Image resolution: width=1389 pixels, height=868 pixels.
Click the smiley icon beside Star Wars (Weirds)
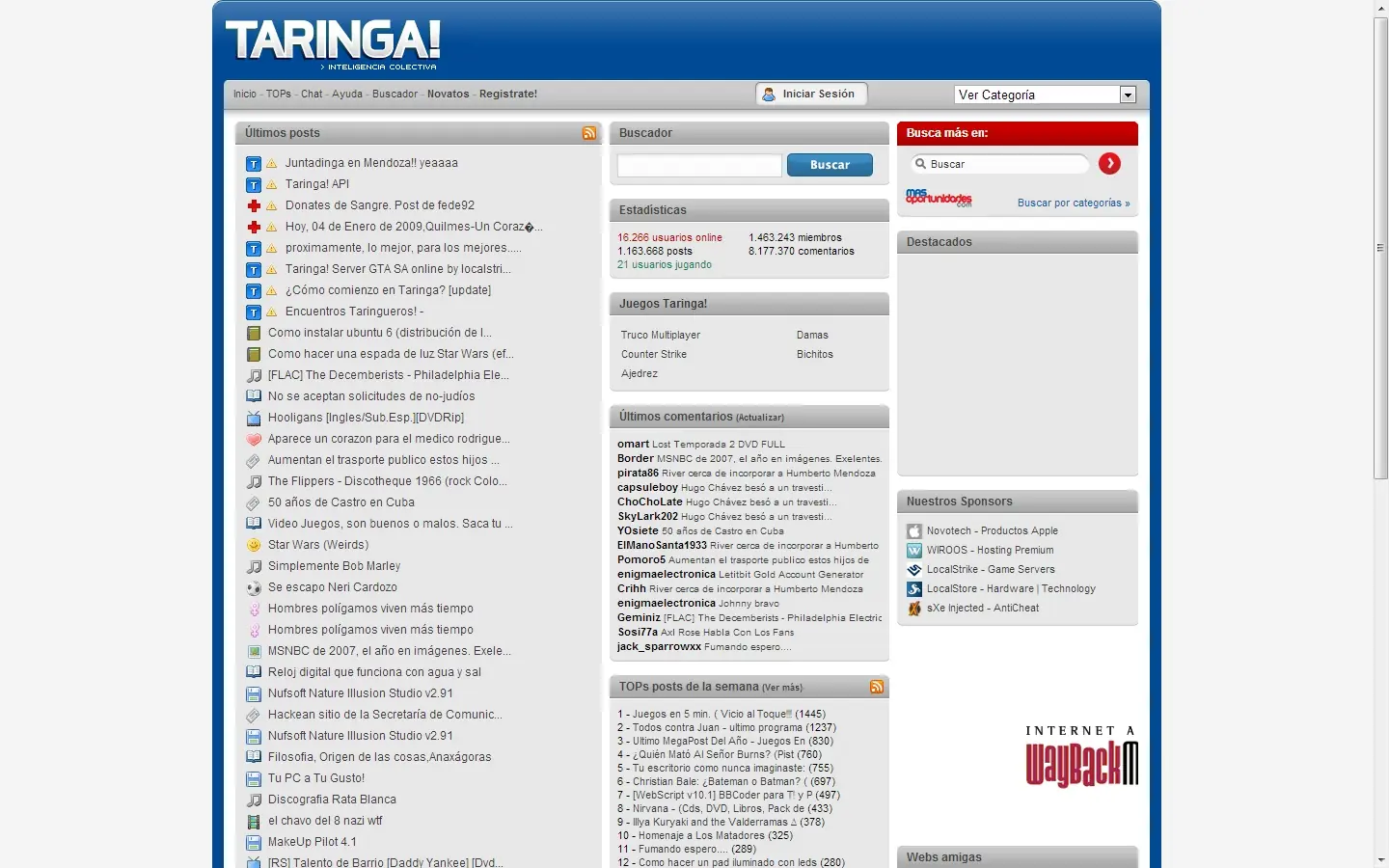(x=254, y=545)
